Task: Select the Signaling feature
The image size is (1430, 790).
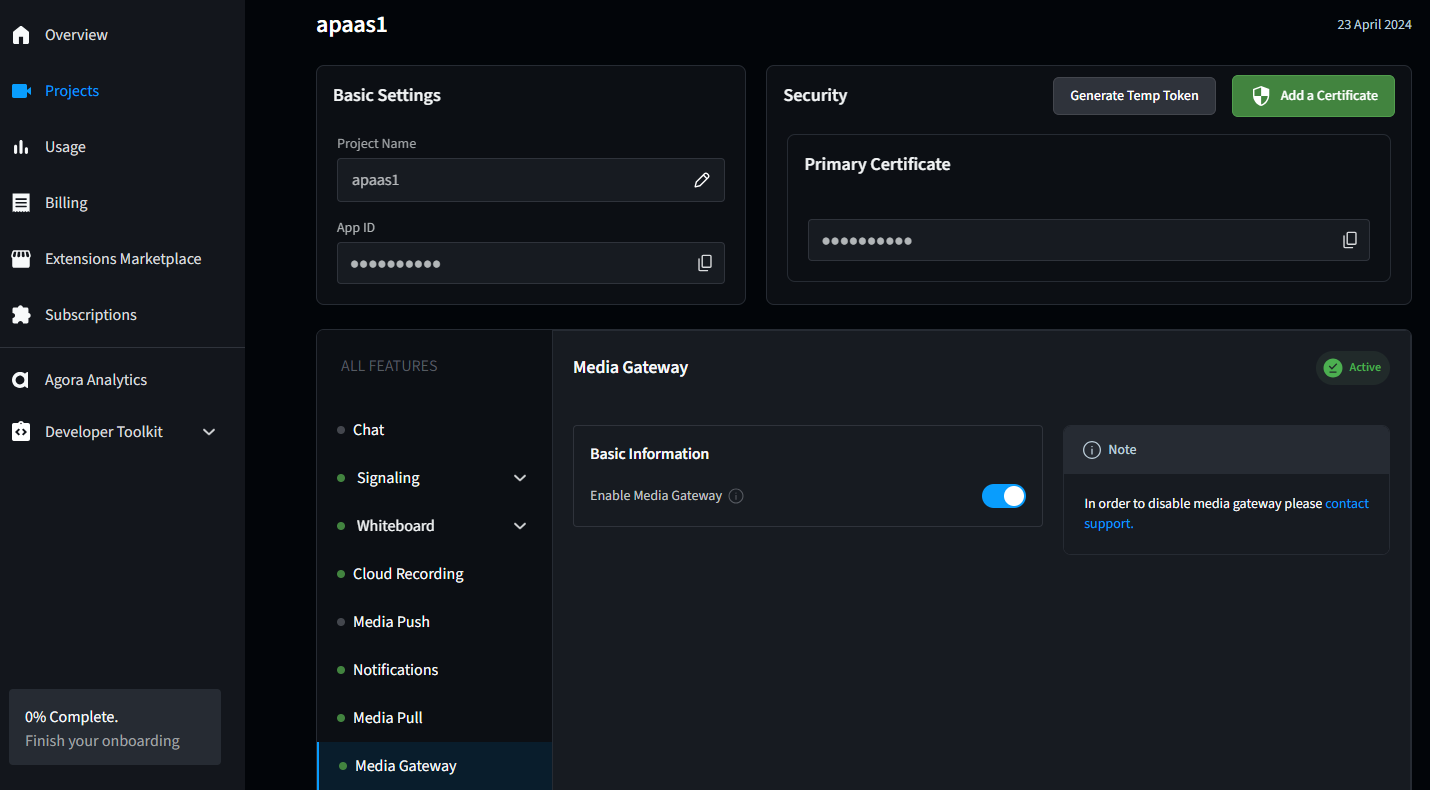Action: coord(388,478)
